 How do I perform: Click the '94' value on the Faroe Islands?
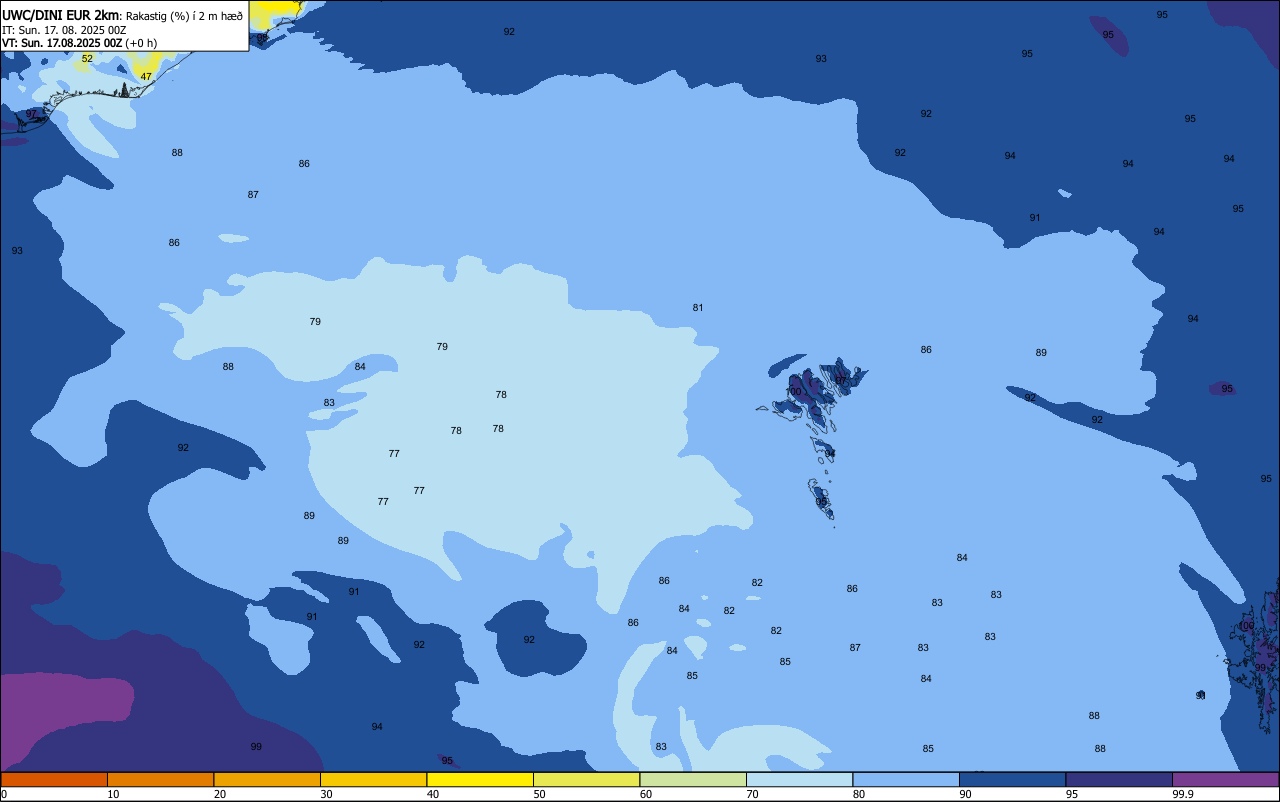830,454
